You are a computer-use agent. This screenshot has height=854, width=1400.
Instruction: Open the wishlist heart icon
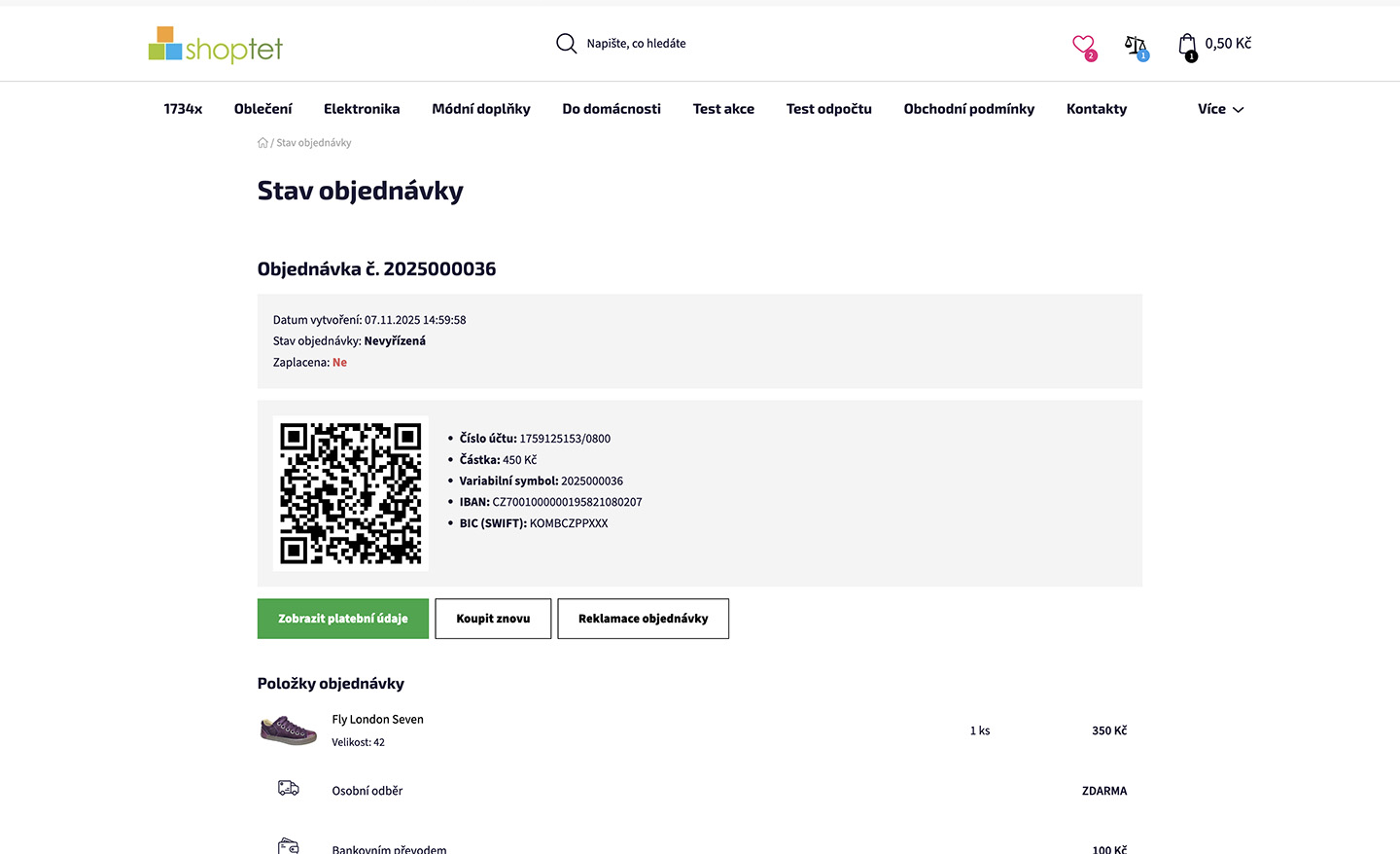pyautogui.click(x=1083, y=45)
